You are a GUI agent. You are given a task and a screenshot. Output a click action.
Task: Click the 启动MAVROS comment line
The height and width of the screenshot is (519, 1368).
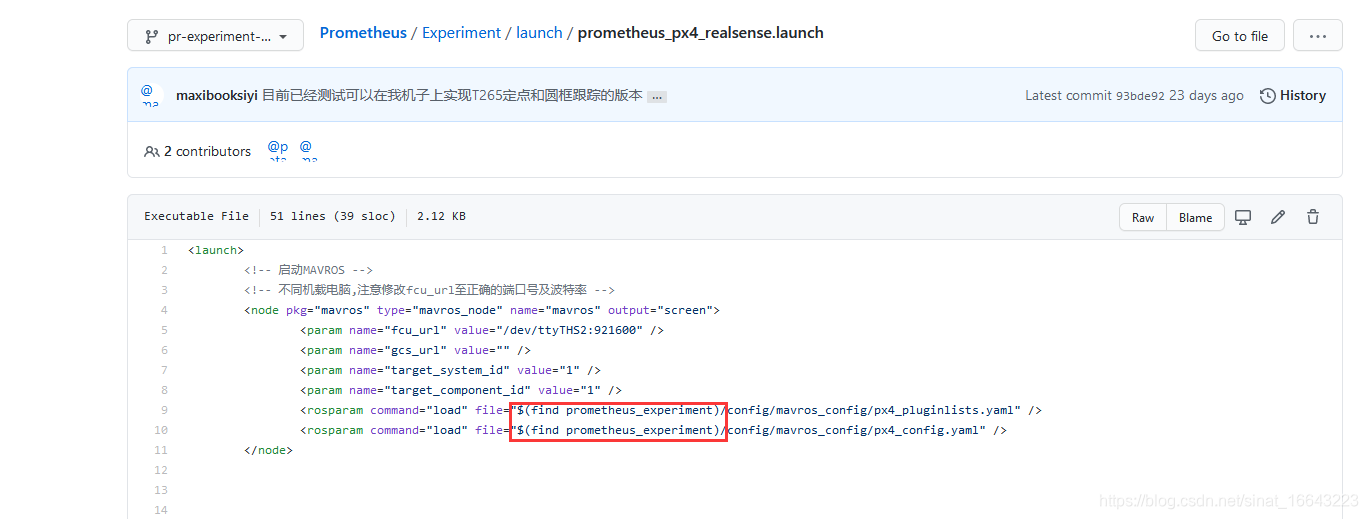pyautogui.click(x=308, y=270)
